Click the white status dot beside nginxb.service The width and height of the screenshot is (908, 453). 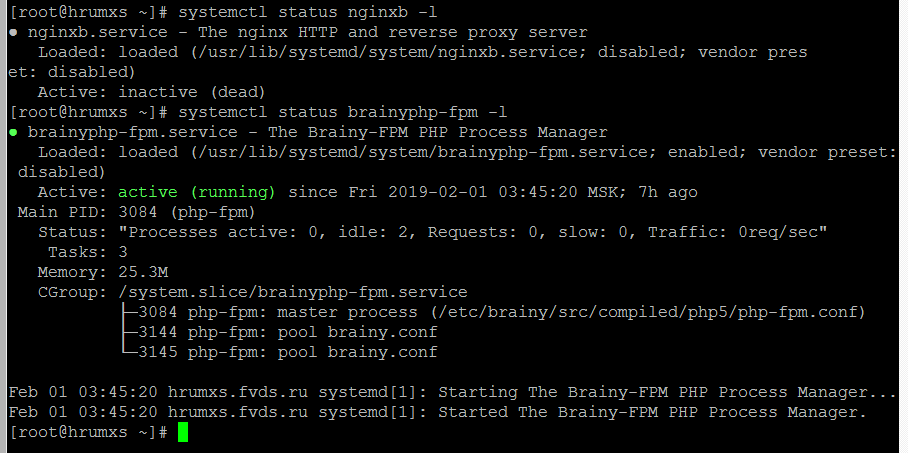[12, 32]
